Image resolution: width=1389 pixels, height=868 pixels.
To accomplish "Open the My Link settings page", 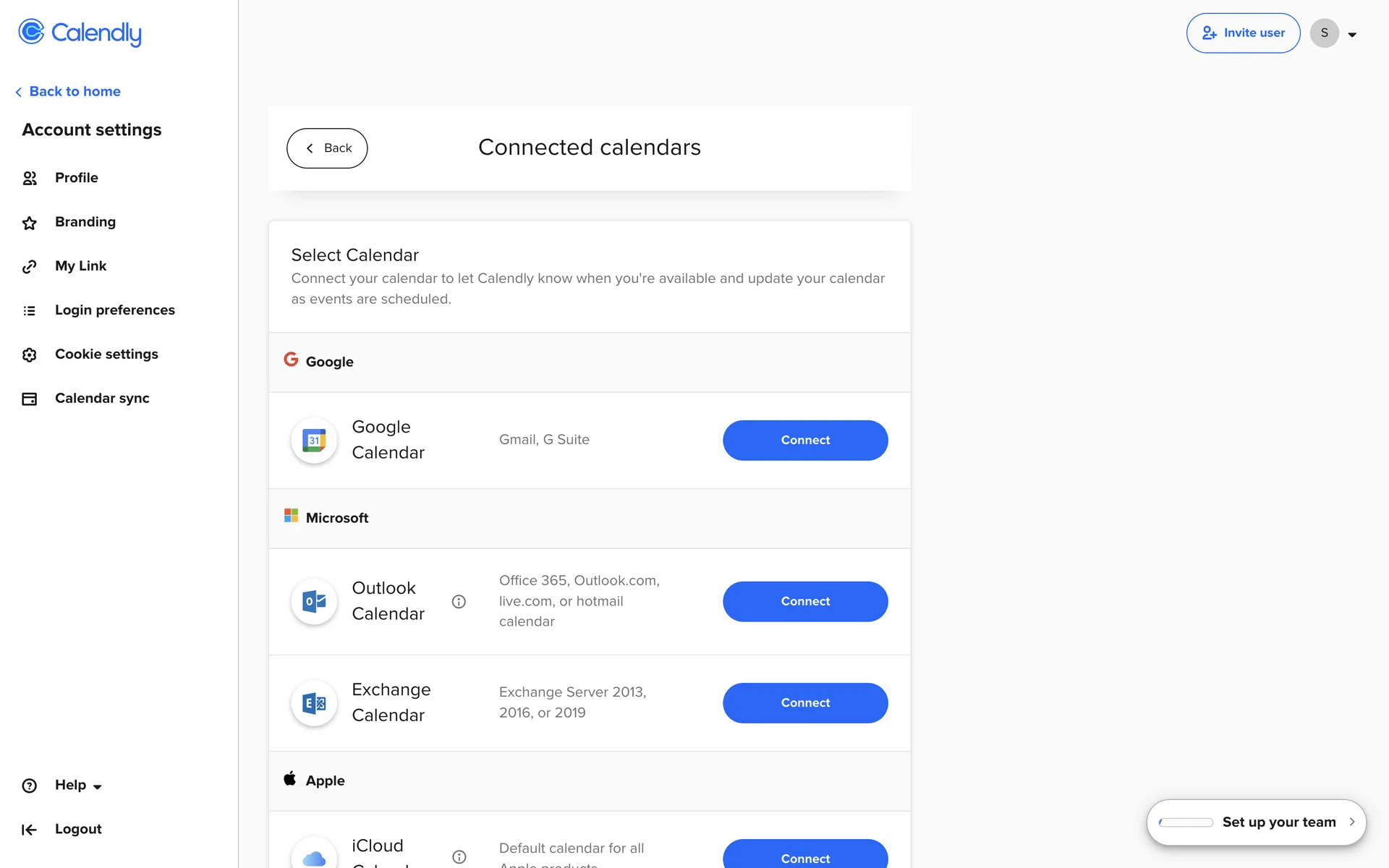I will coord(80,266).
